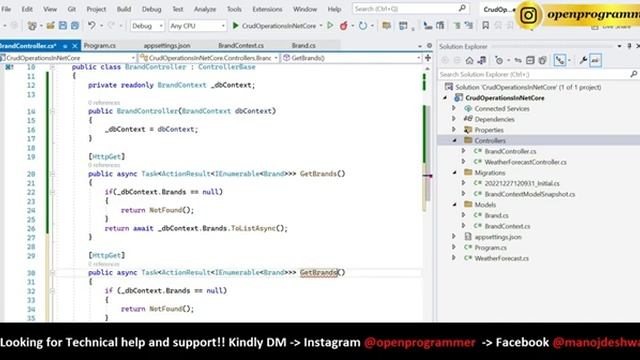
Task: Select 20221227120931_Initial.cs migration file
Action: click(x=522, y=183)
